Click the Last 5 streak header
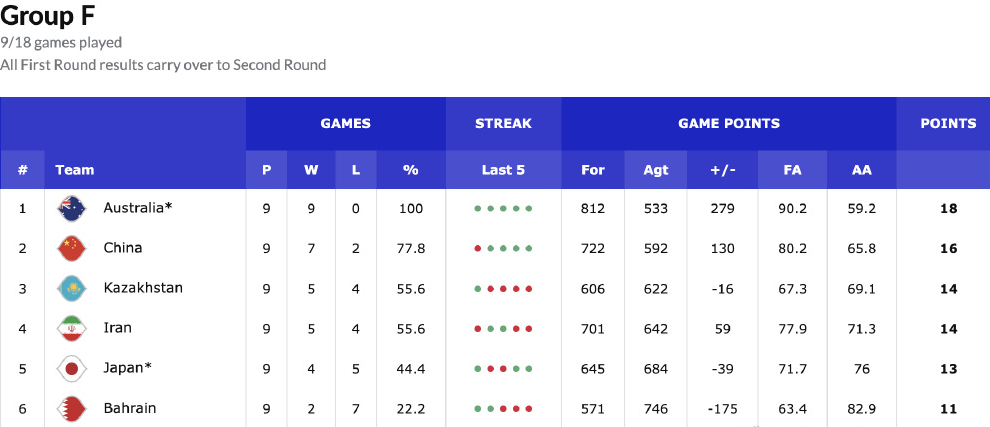The image size is (990, 427). coord(503,170)
